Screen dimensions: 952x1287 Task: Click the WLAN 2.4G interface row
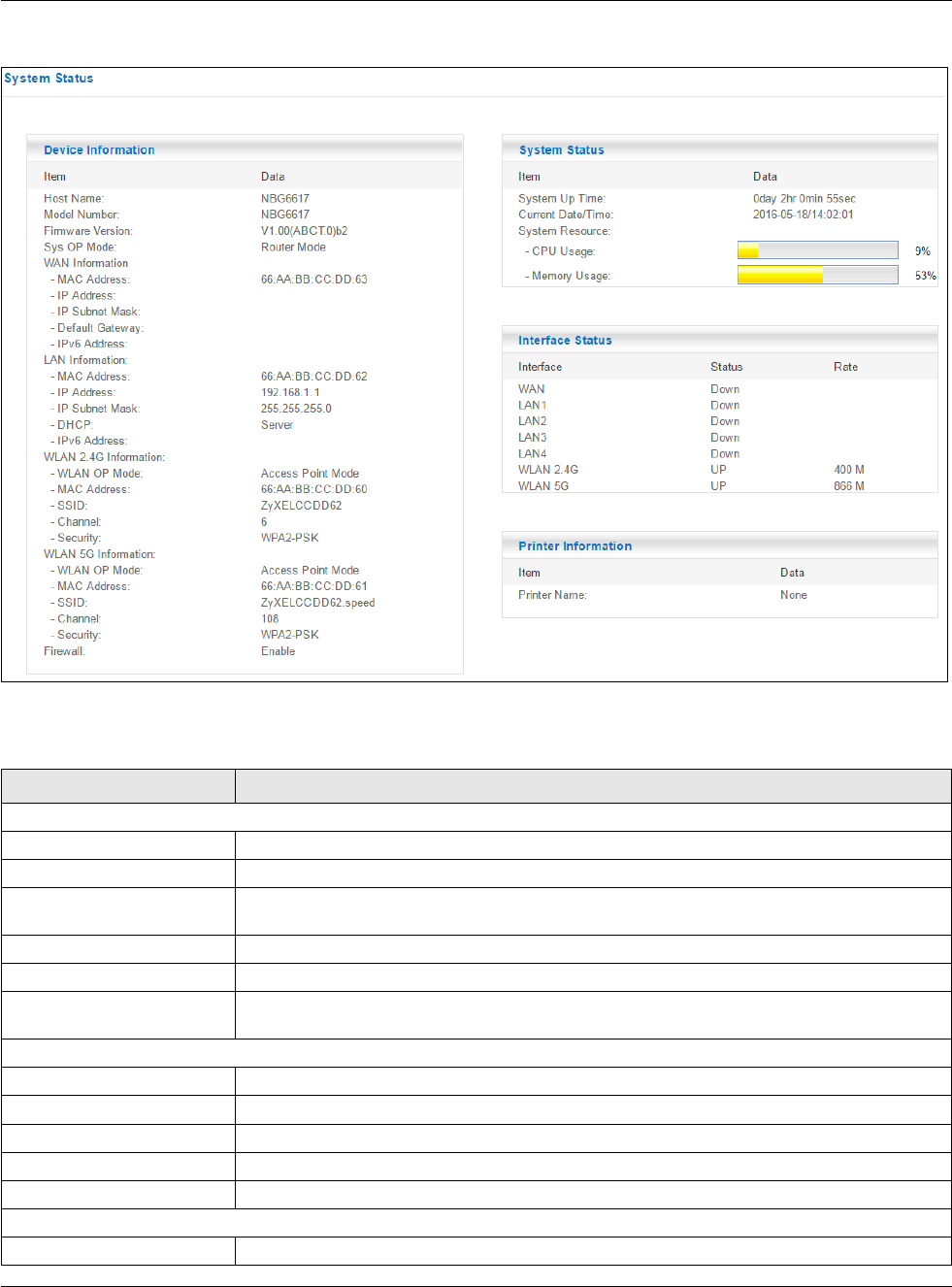pyautogui.click(x=720, y=470)
